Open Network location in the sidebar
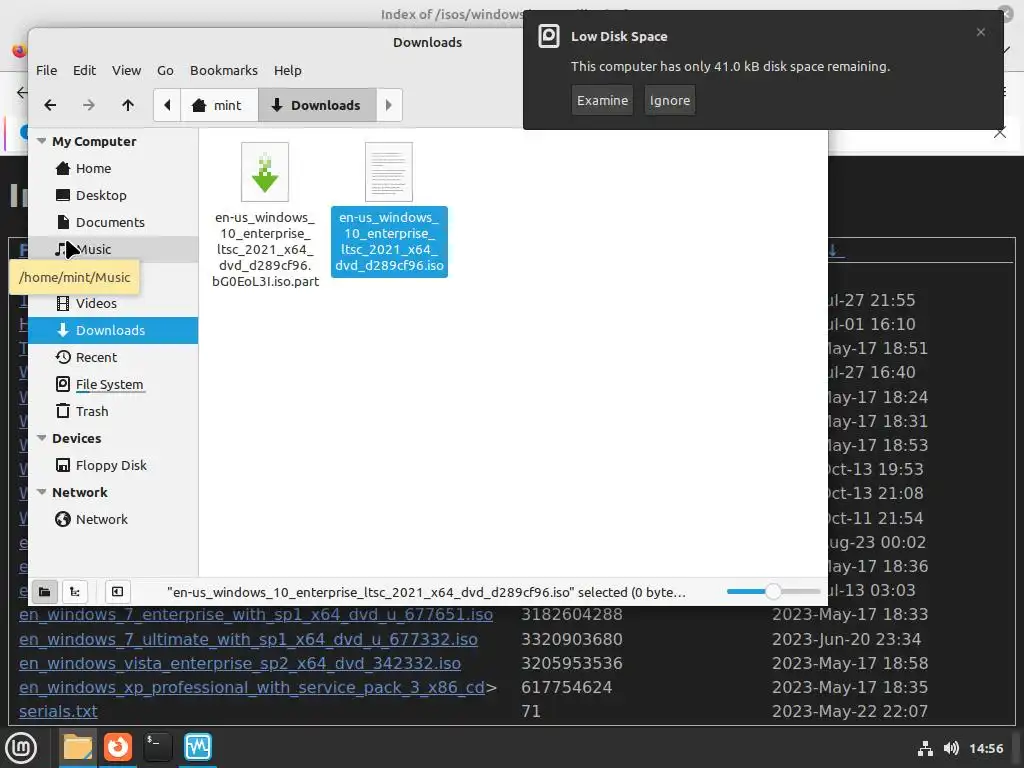 pyautogui.click(x=113, y=520)
